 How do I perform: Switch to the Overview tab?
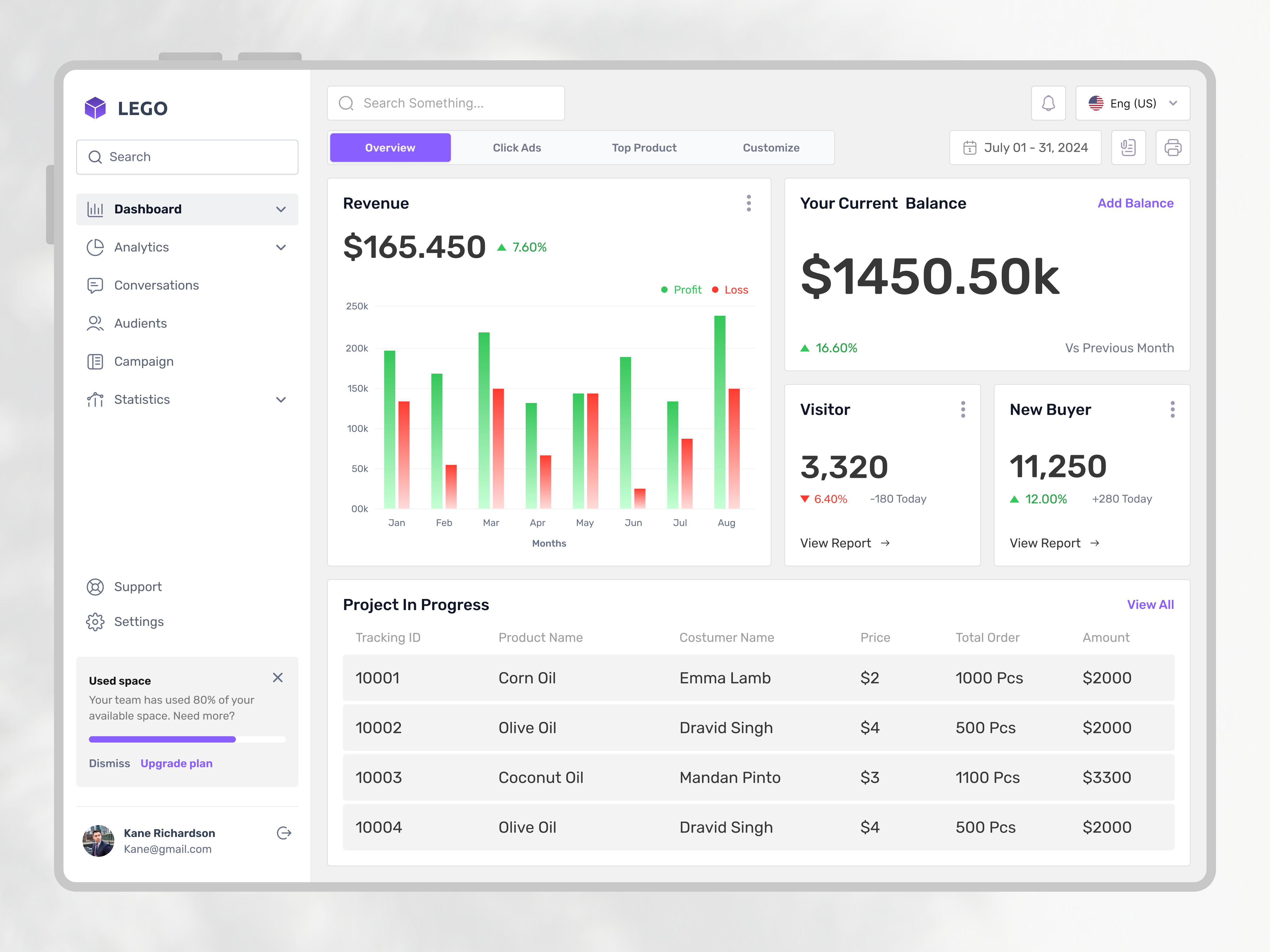point(391,148)
